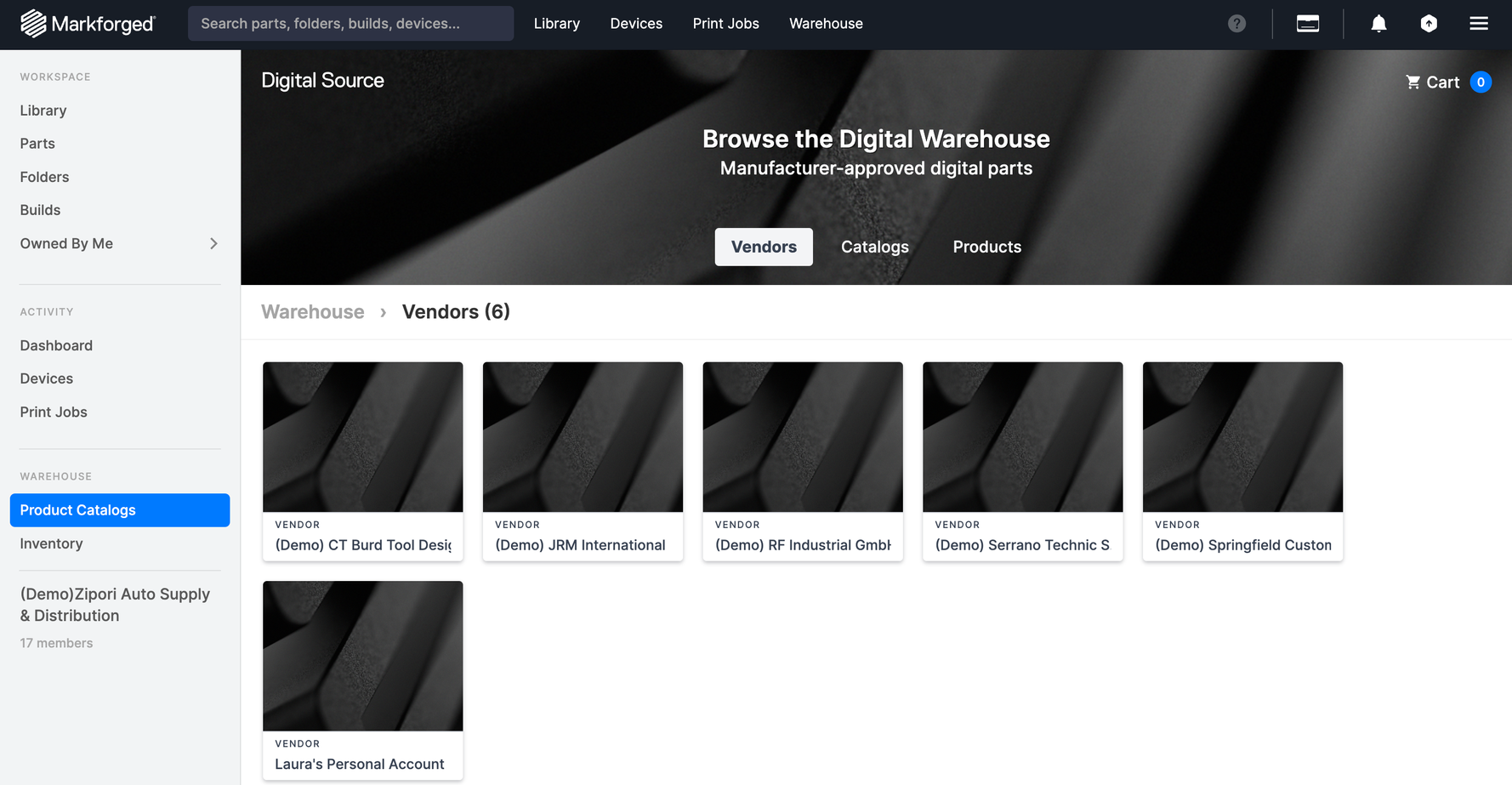The height and width of the screenshot is (785, 1512).
Task: Open the Inventory sidebar entry
Action: 51,543
